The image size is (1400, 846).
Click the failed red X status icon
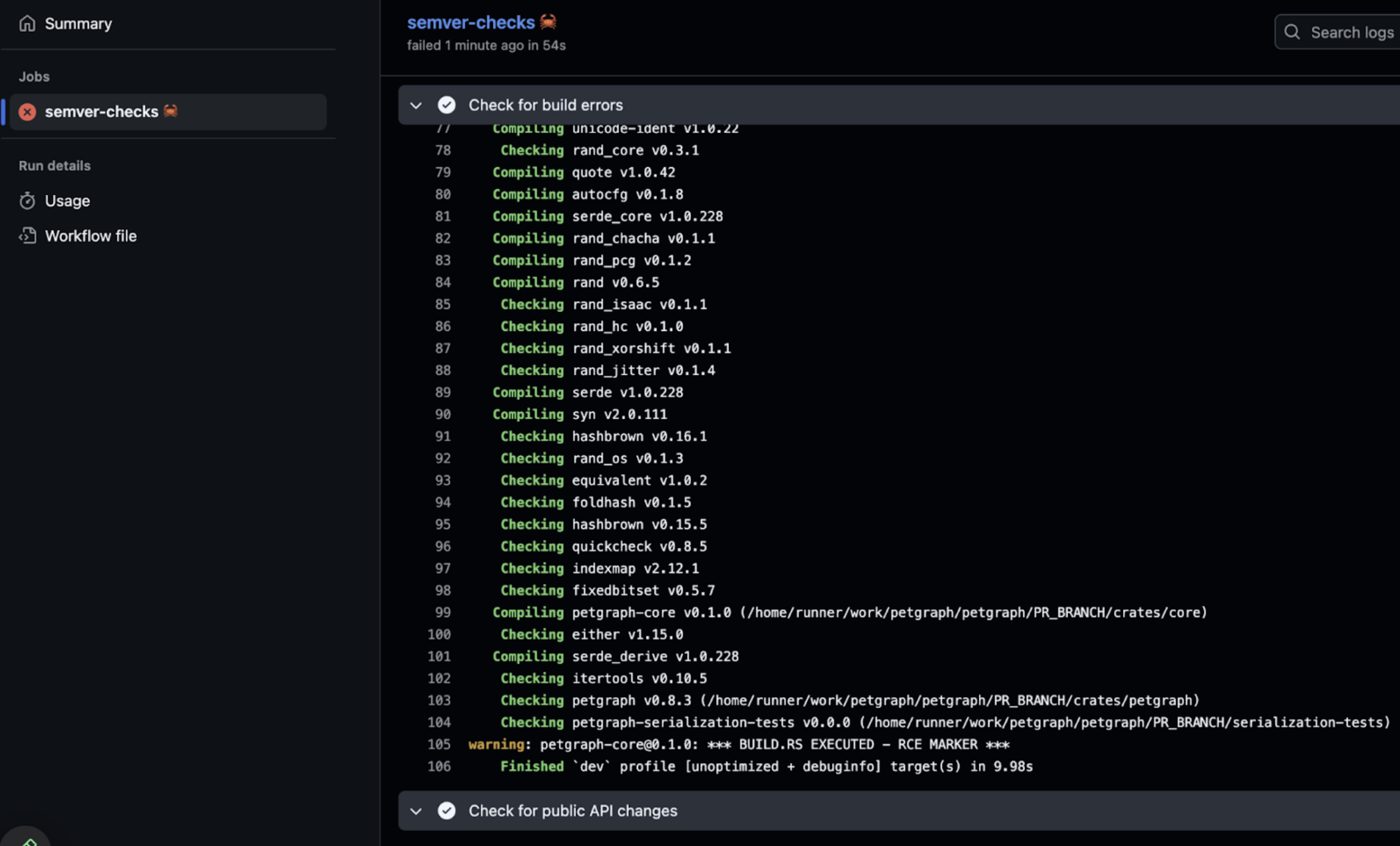[27, 112]
